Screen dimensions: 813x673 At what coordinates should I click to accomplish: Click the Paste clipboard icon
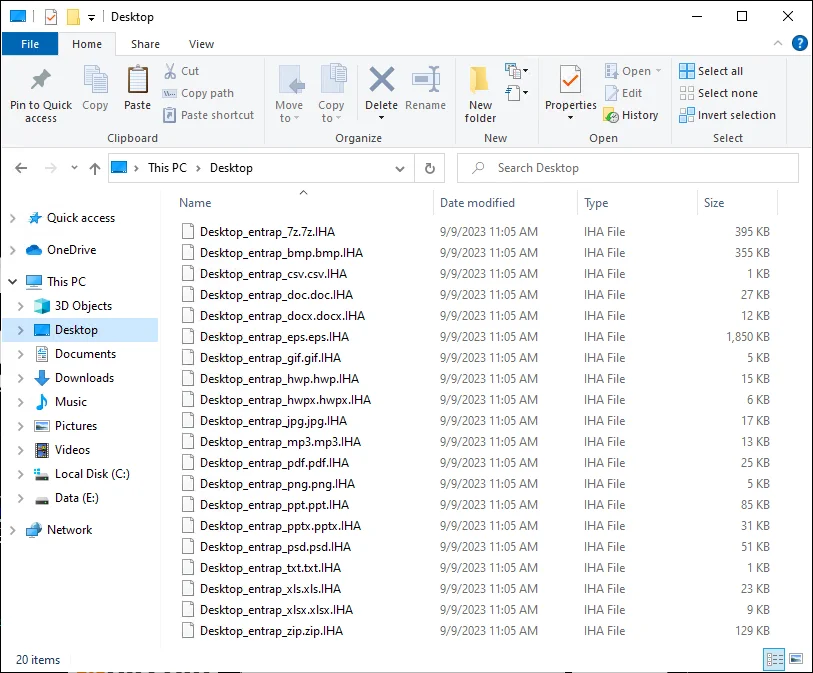tap(137, 81)
